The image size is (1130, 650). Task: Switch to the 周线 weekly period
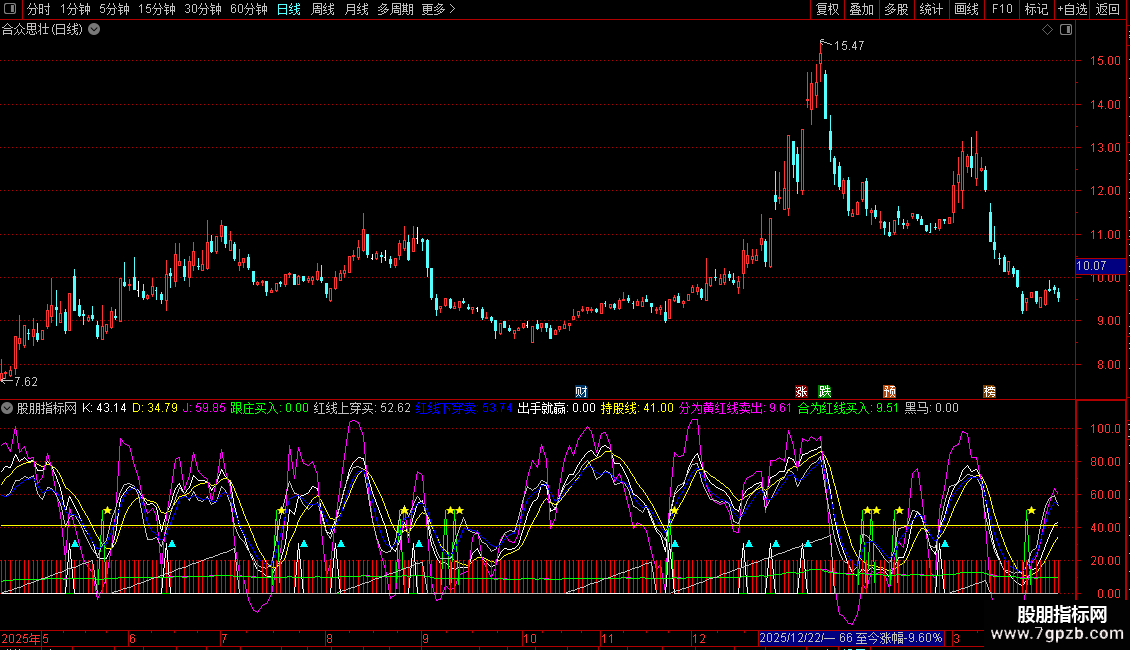pyautogui.click(x=322, y=9)
